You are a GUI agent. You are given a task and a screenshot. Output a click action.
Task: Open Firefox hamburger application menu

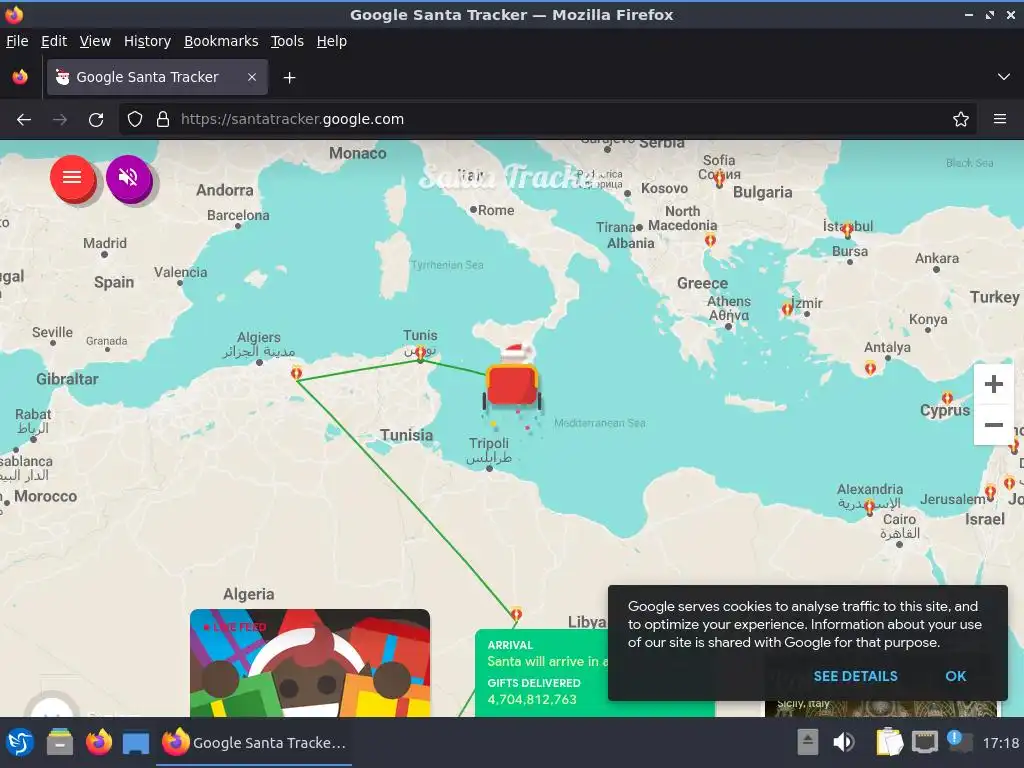pyautogui.click(x=999, y=120)
